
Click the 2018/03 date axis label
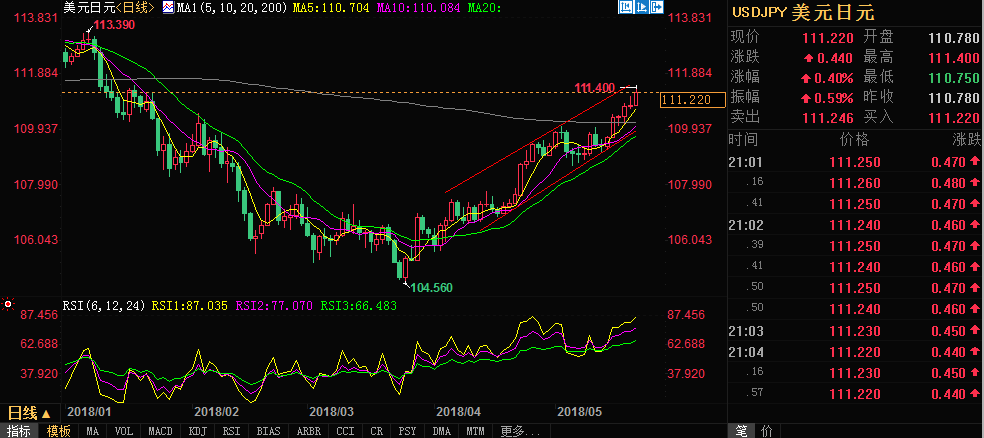(331, 412)
